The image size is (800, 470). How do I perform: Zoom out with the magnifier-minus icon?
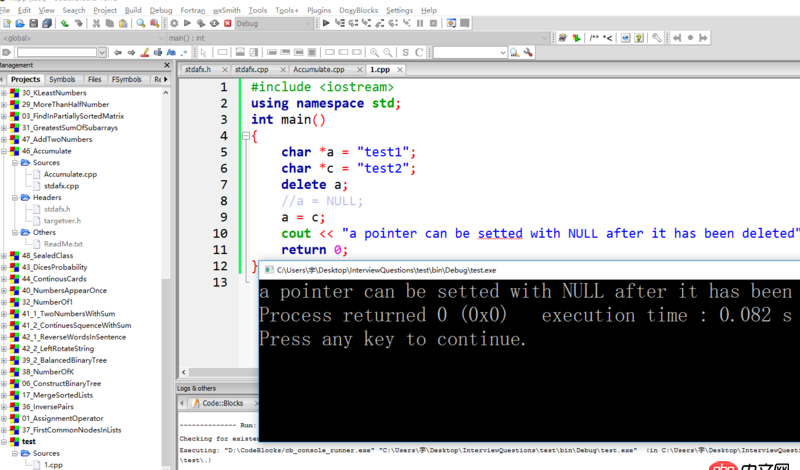[x=388, y=53]
